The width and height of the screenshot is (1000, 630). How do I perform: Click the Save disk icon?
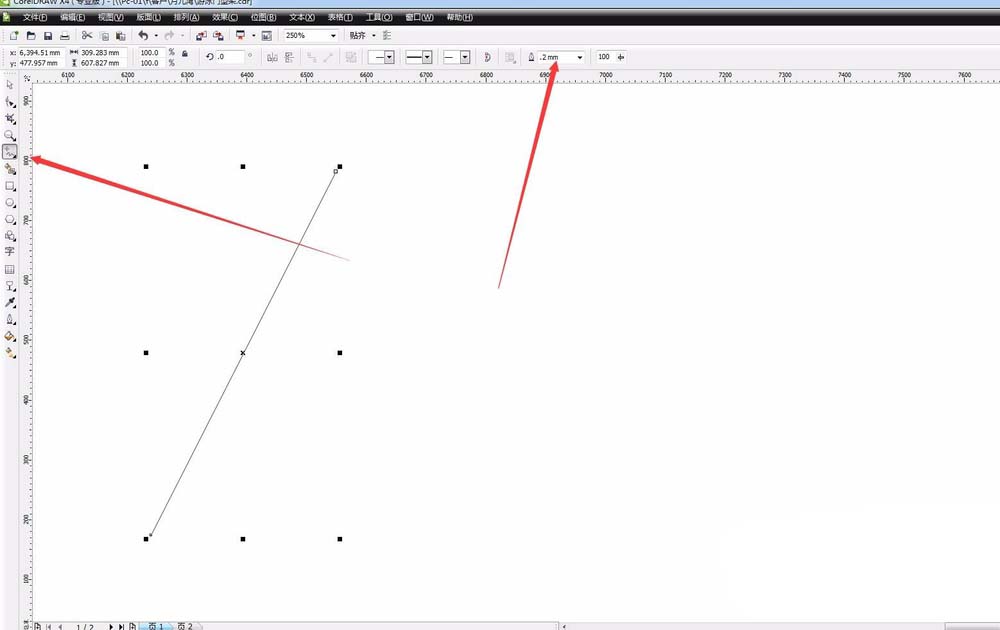[48, 36]
